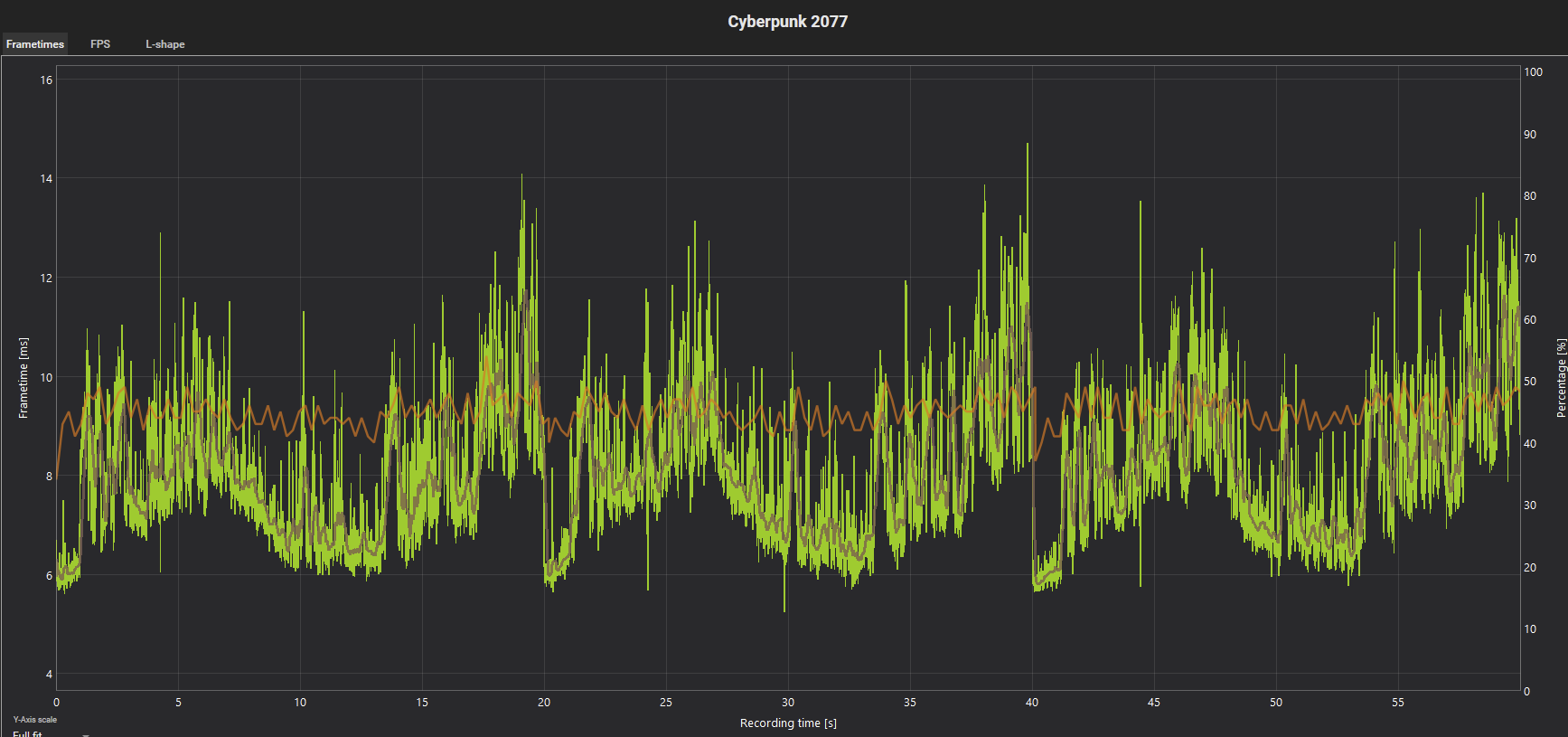Image resolution: width=1568 pixels, height=737 pixels.
Task: Switch to the Frametimes tab
Action: click(35, 44)
